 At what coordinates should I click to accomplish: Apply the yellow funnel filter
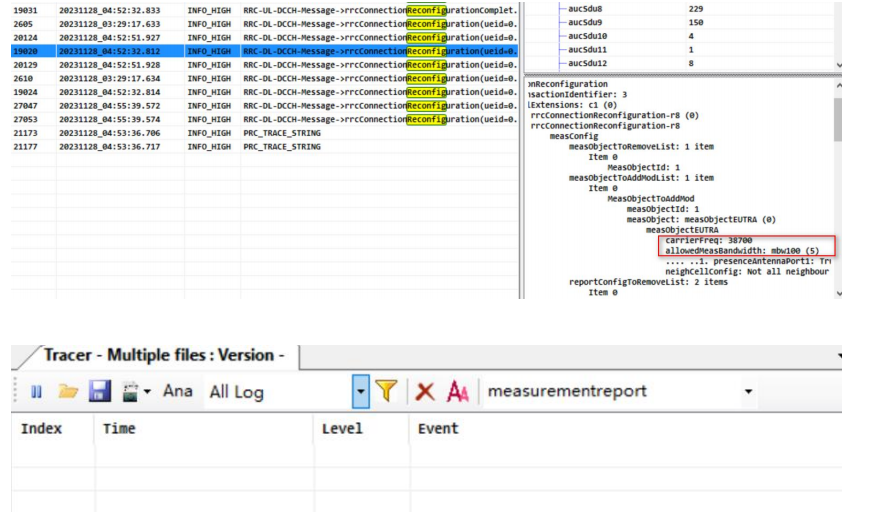387,392
